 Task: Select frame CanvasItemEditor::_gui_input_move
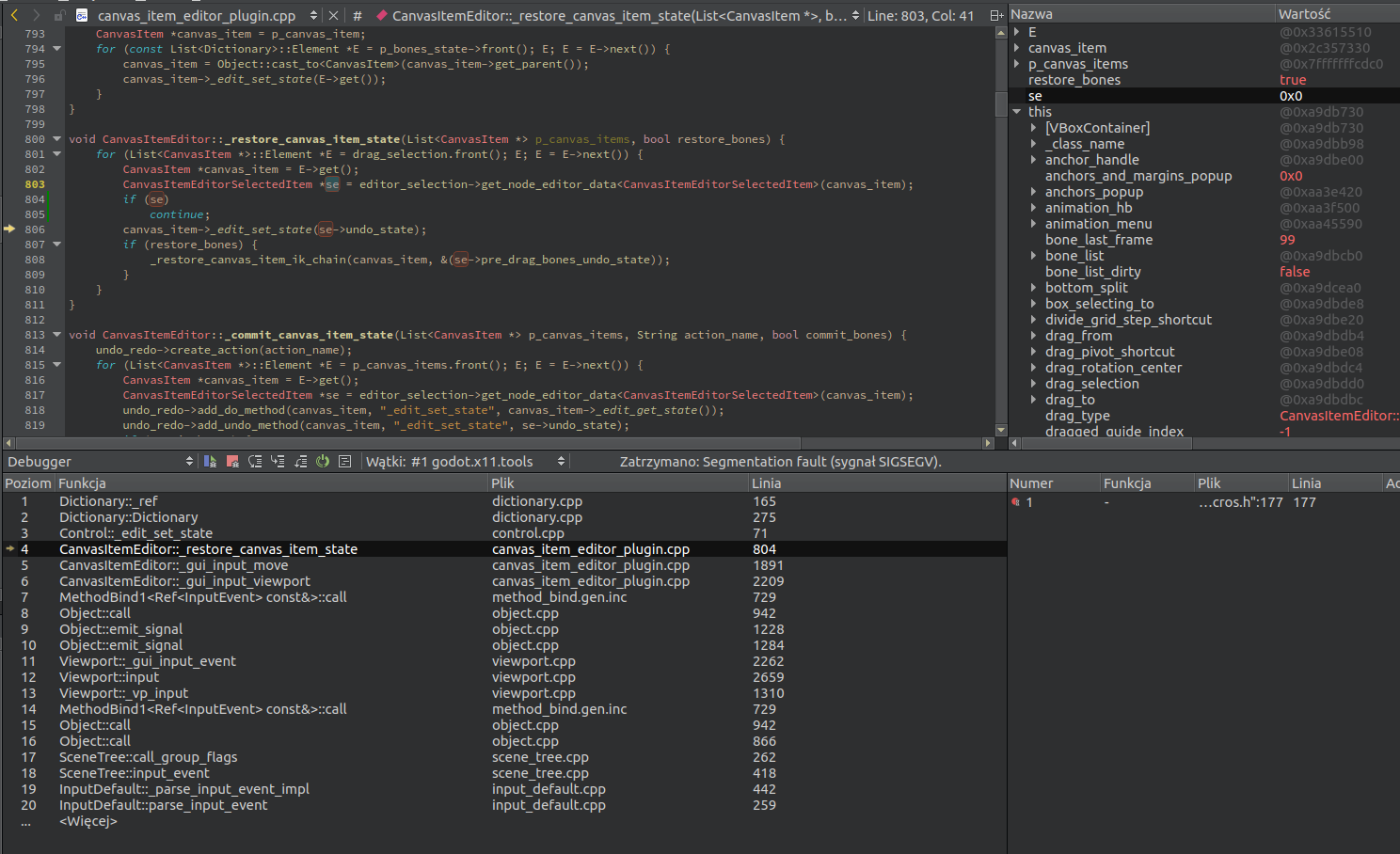[503, 565]
